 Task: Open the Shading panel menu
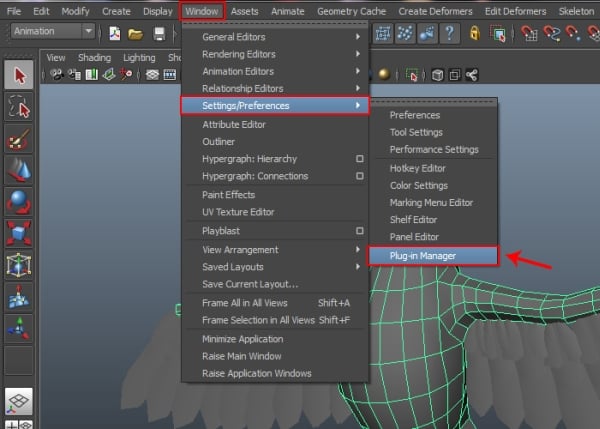pos(95,58)
